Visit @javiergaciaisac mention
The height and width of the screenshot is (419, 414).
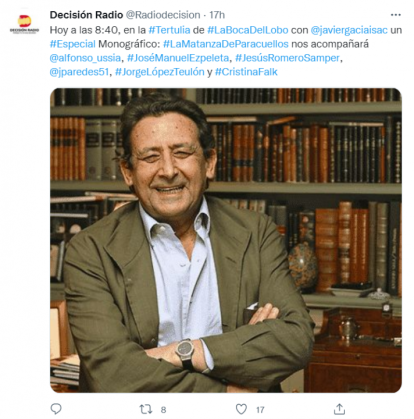(349, 30)
